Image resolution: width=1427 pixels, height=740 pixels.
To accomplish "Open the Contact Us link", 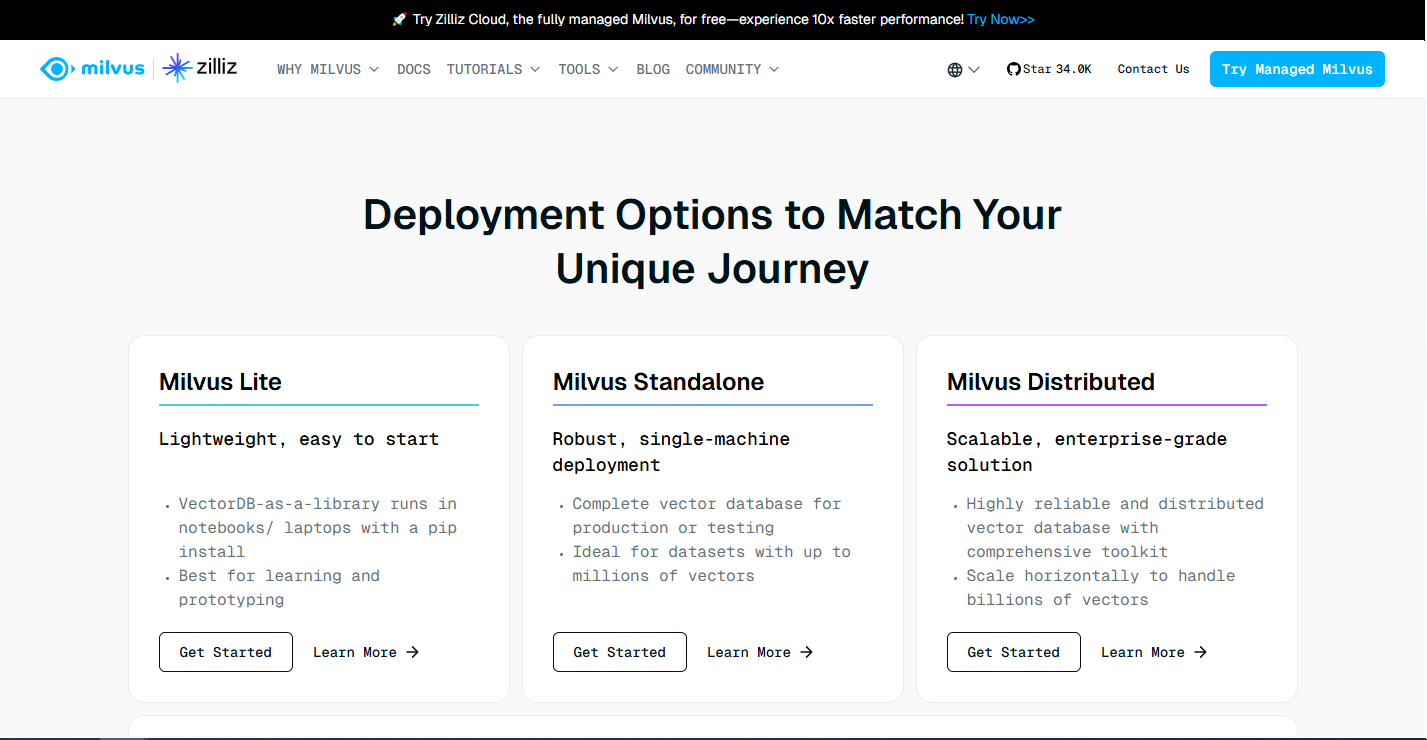I will point(1153,69).
